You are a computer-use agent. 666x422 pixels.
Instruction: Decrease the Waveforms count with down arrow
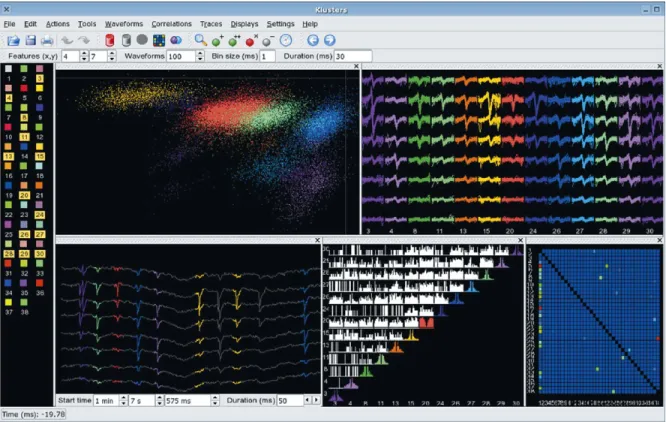click(x=200, y=59)
